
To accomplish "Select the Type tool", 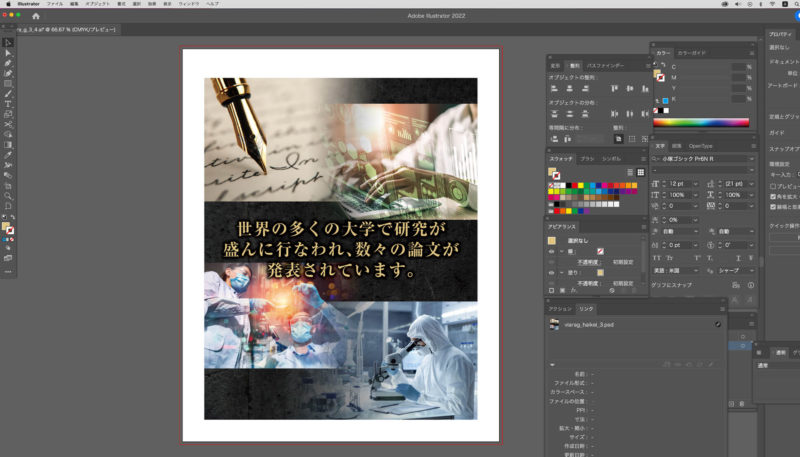I will tap(8, 104).
